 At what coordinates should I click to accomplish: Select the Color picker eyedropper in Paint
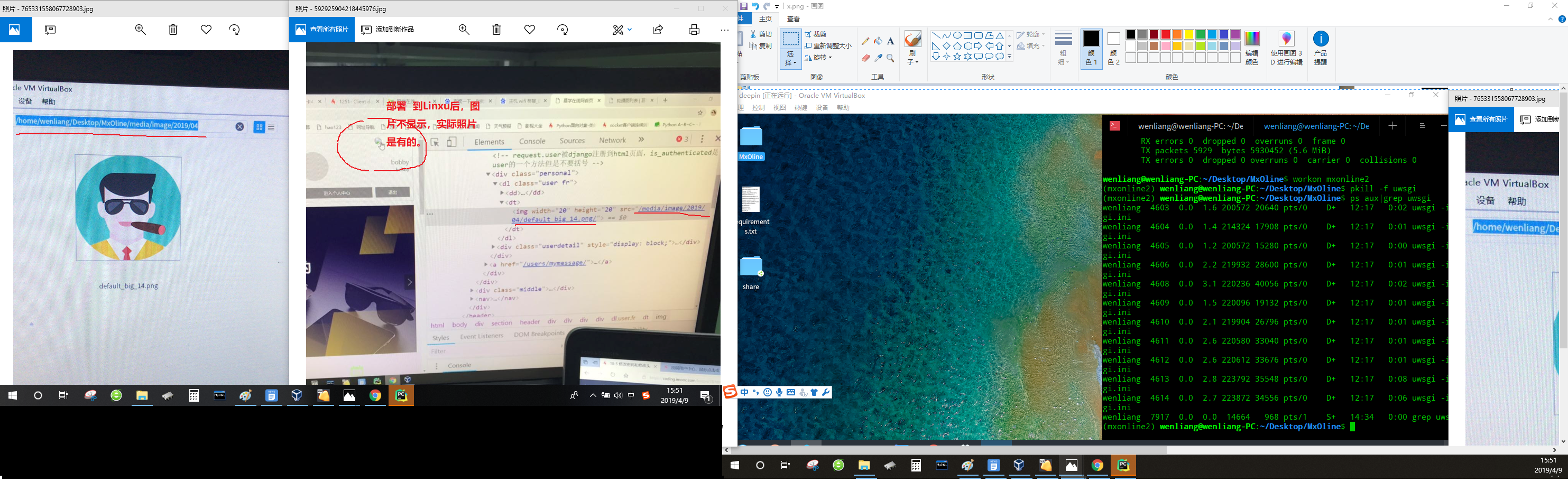[x=878, y=59]
